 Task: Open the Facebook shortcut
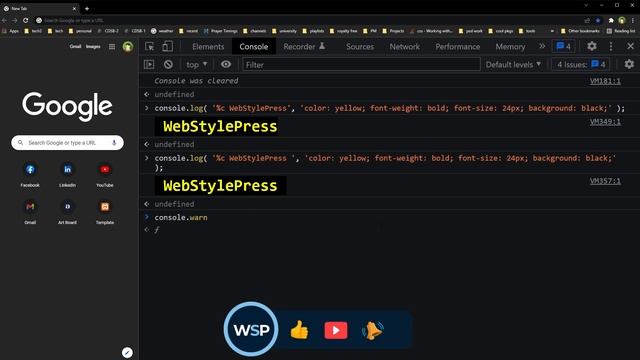pos(30,174)
